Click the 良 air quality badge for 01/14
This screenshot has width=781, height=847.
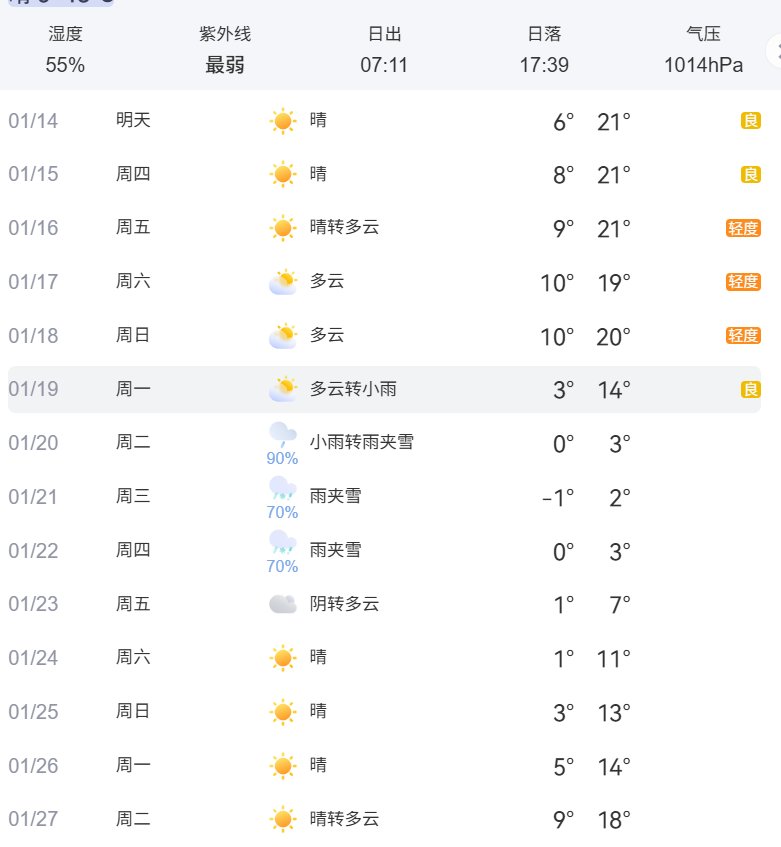(750, 121)
